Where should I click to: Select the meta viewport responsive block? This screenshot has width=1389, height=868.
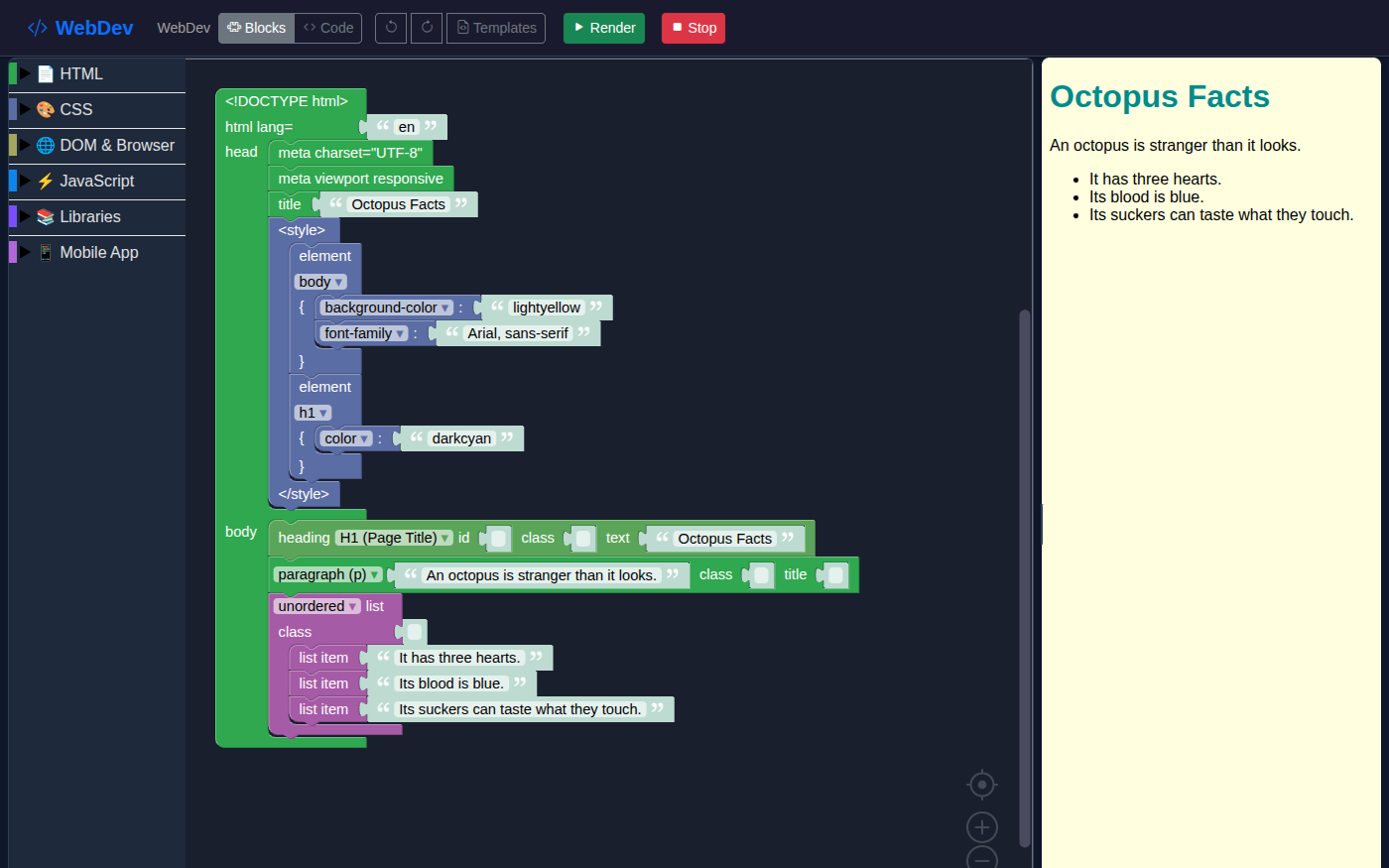pyautogui.click(x=361, y=179)
